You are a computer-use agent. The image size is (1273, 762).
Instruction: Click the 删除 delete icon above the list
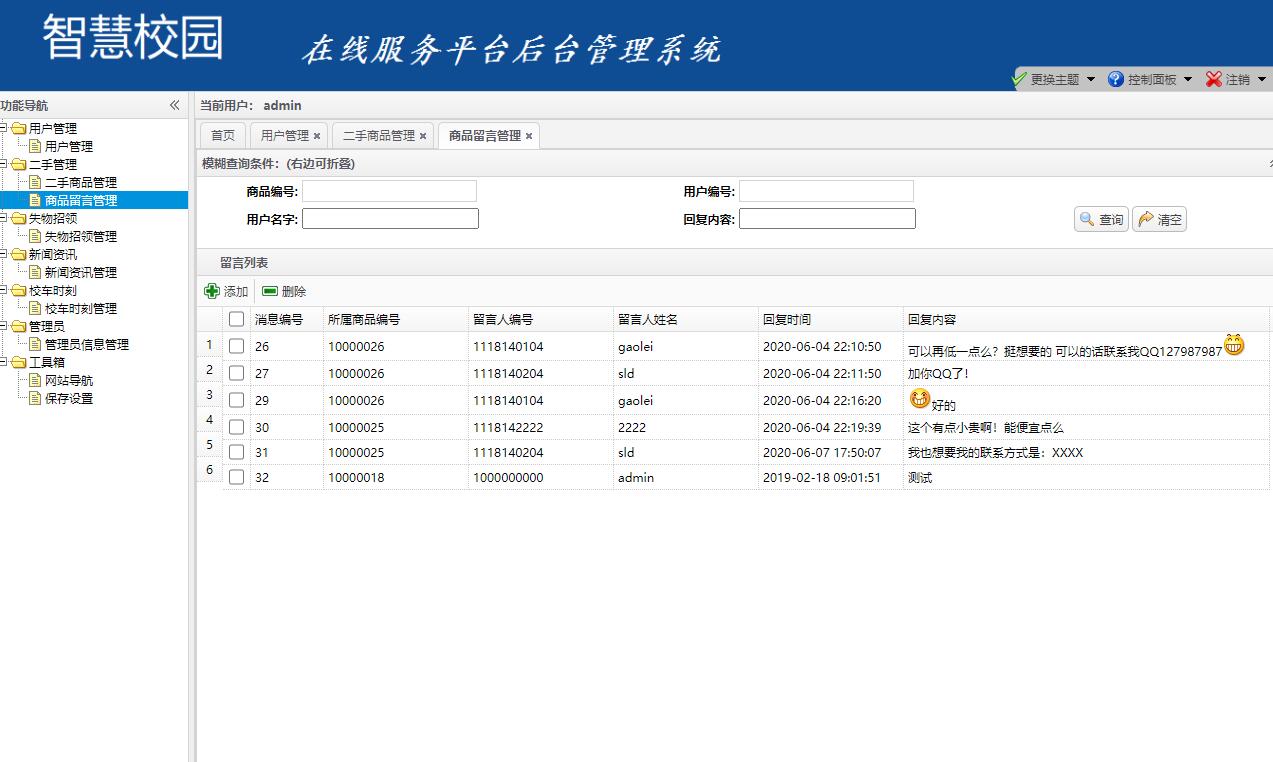pyautogui.click(x=267, y=291)
